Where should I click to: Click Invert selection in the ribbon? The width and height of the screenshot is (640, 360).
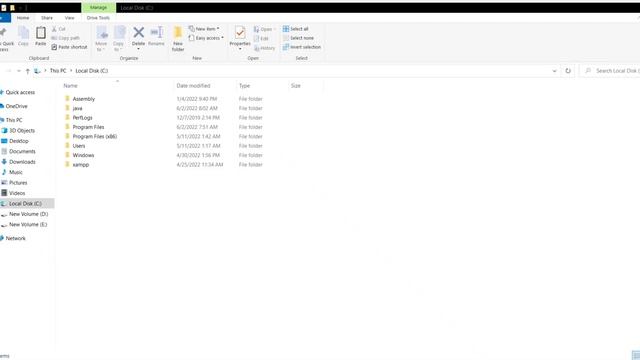[x=302, y=47]
